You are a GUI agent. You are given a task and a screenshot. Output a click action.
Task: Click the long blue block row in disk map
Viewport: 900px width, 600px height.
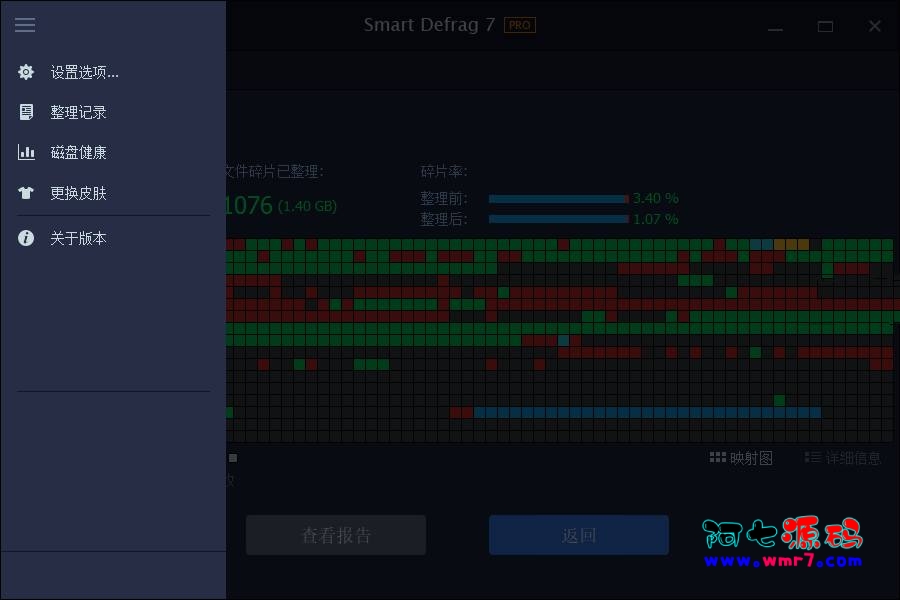[647, 412]
